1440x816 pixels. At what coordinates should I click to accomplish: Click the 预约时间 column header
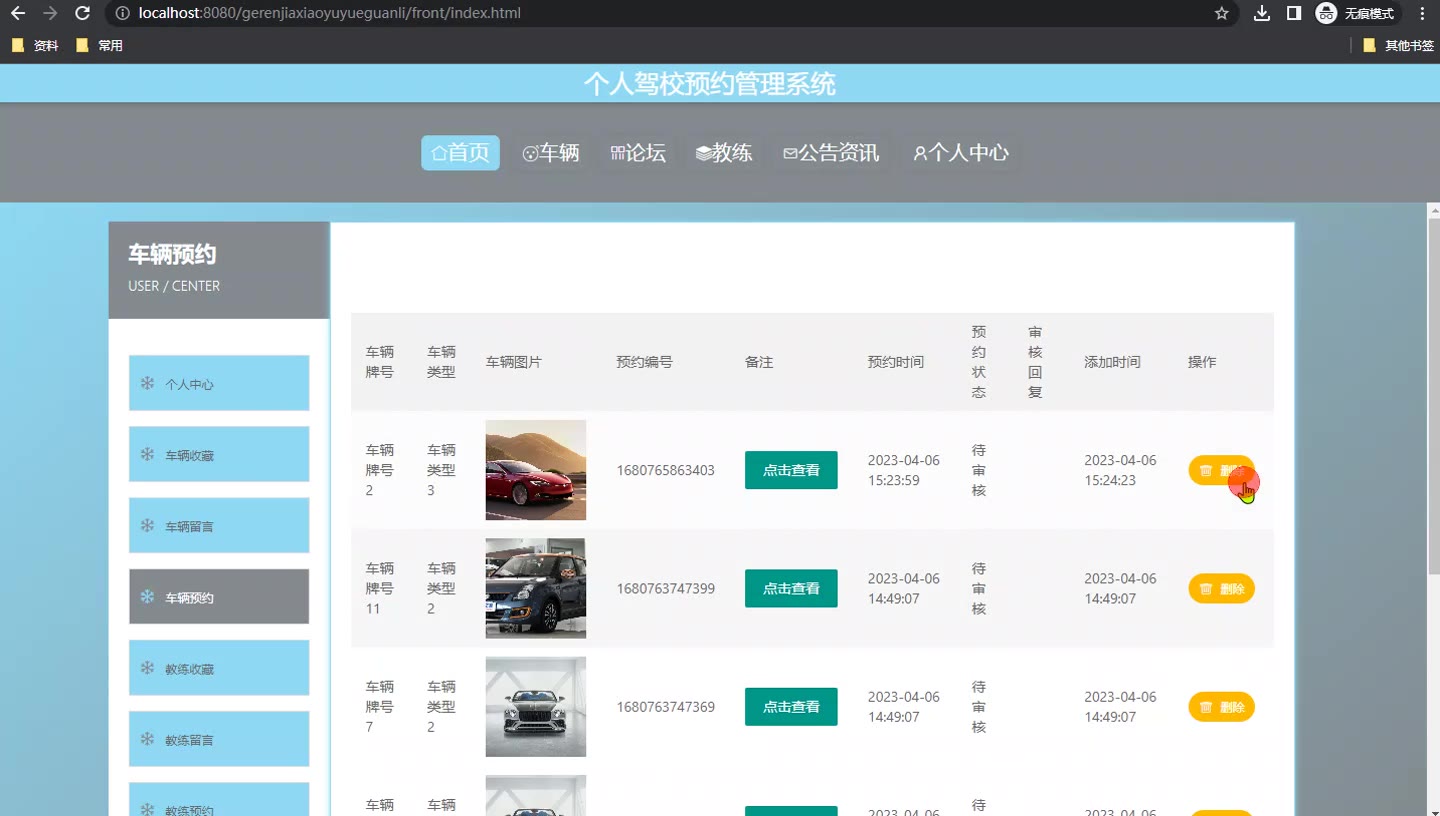click(x=896, y=362)
